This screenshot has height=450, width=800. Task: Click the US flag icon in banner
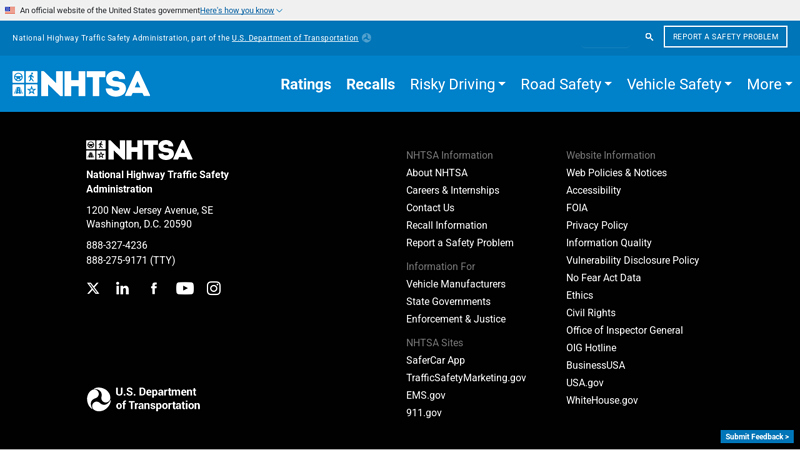pos(10,10)
